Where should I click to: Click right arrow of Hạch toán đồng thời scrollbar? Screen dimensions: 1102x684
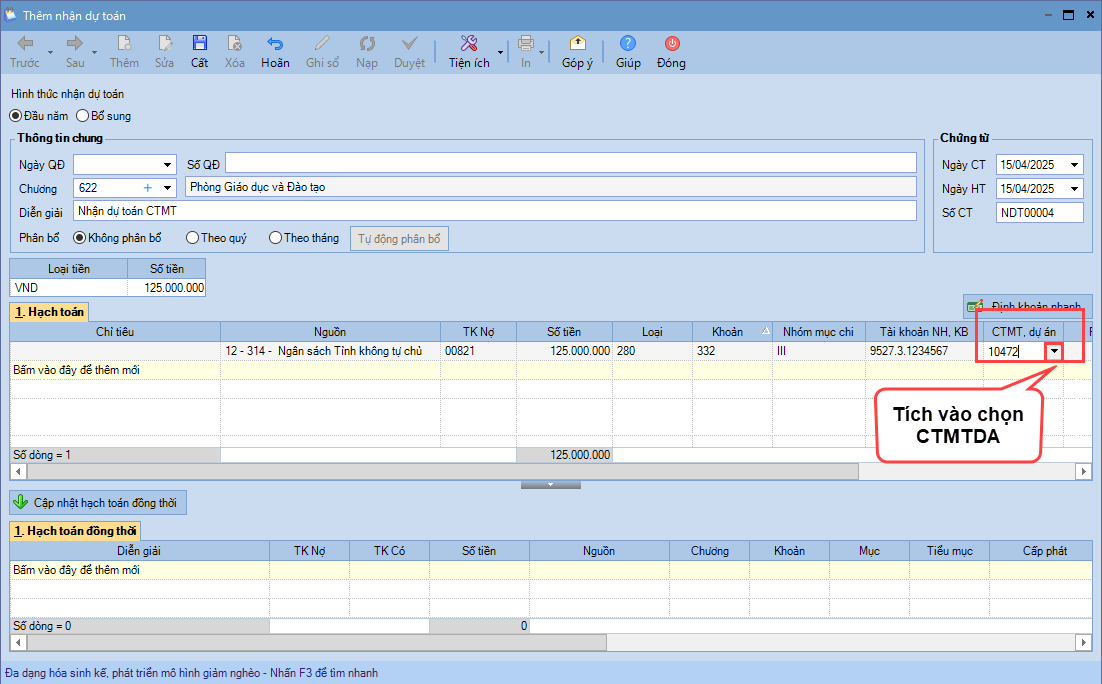point(1084,642)
